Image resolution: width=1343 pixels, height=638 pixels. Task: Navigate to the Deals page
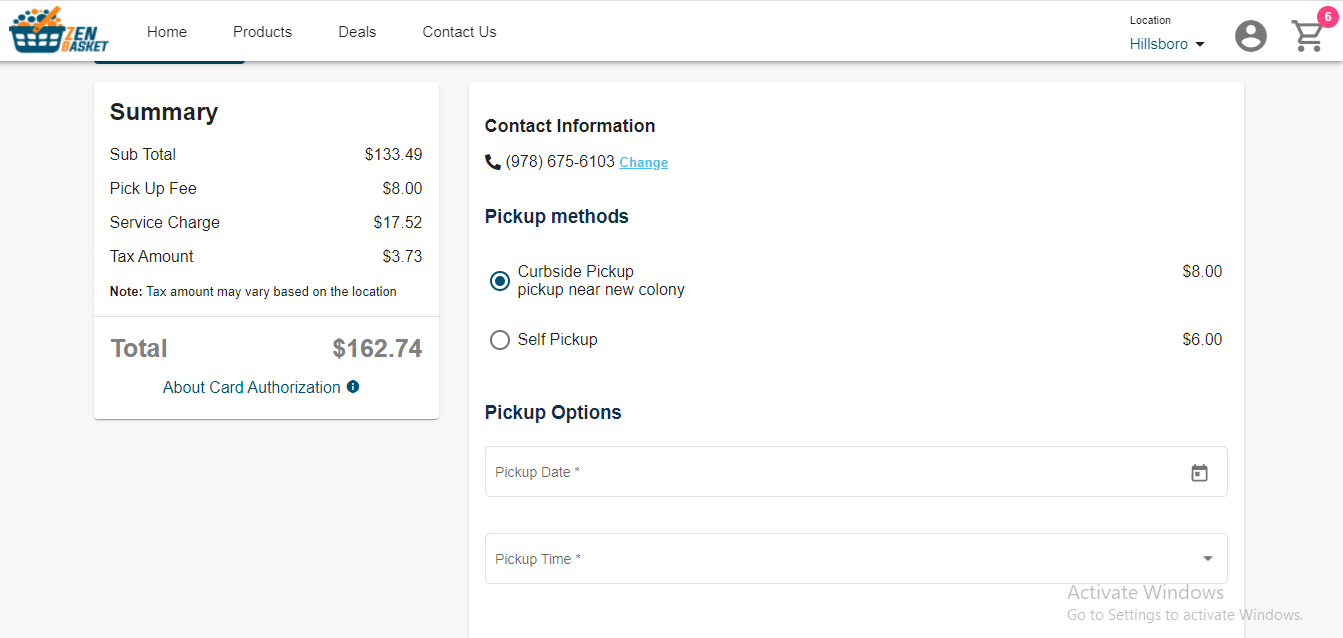(x=357, y=32)
